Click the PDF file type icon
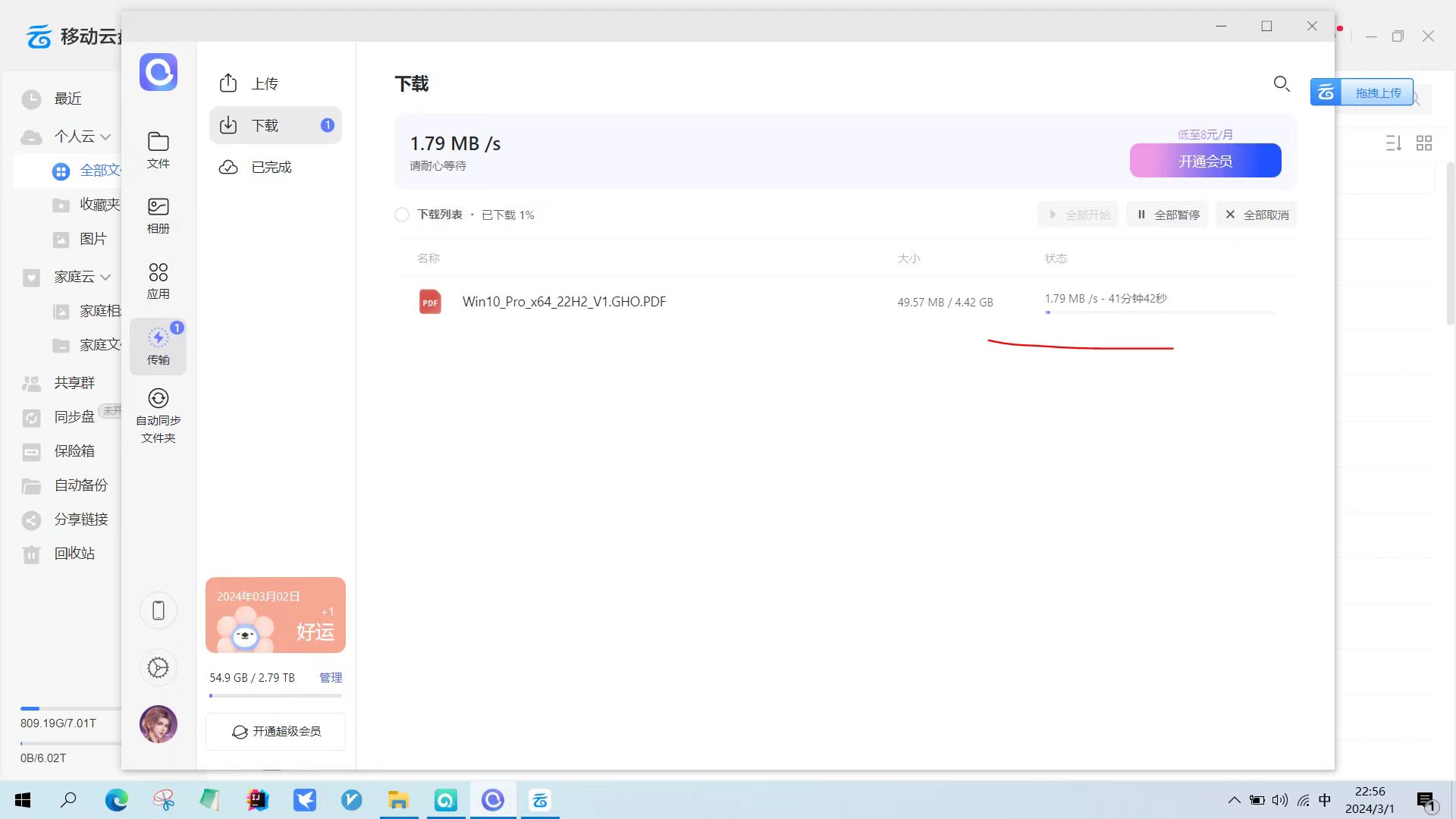The image size is (1456, 819). click(430, 302)
